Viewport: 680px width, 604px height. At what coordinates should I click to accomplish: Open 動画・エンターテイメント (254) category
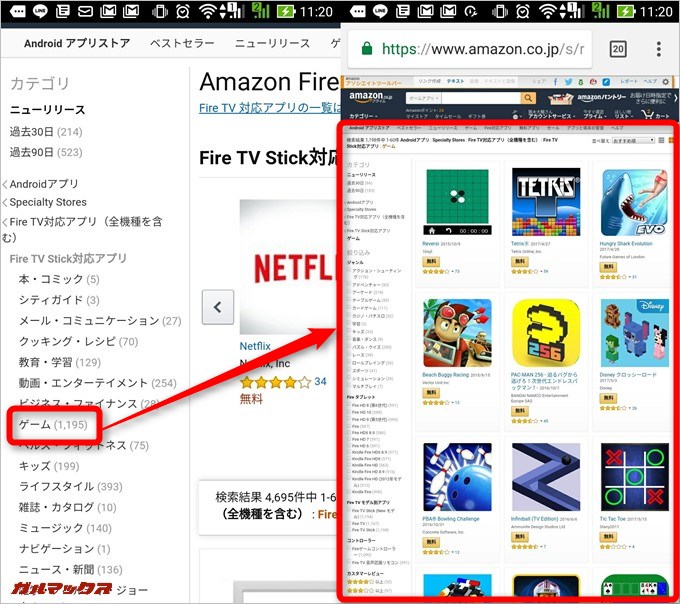[98, 383]
